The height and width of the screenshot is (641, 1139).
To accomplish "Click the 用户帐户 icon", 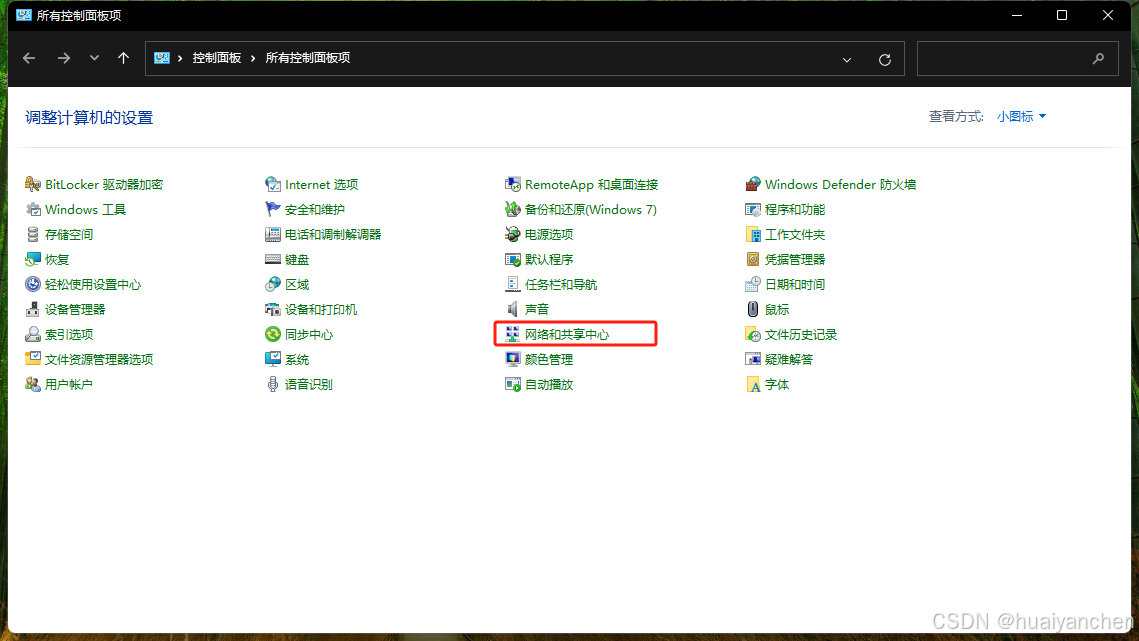I will tap(33, 384).
